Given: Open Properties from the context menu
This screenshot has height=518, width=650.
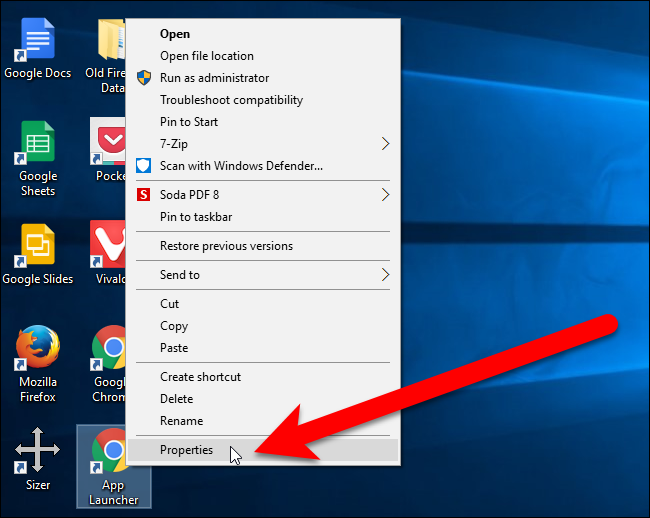Looking at the screenshot, I should point(263,450).
